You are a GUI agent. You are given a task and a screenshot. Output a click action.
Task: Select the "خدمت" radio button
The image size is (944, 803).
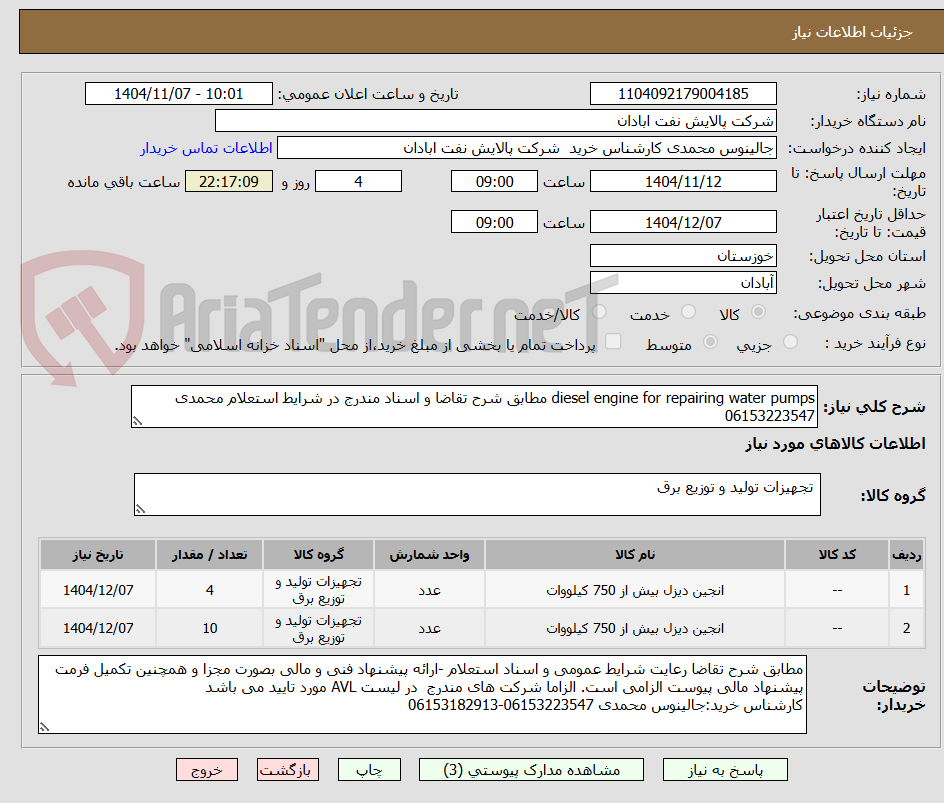pyautogui.click(x=688, y=313)
